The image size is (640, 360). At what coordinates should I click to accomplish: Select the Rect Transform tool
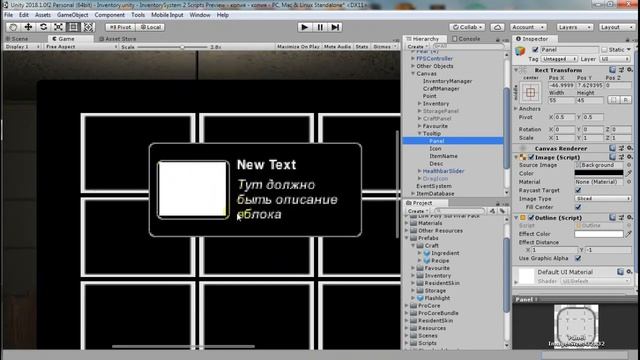point(73,27)
